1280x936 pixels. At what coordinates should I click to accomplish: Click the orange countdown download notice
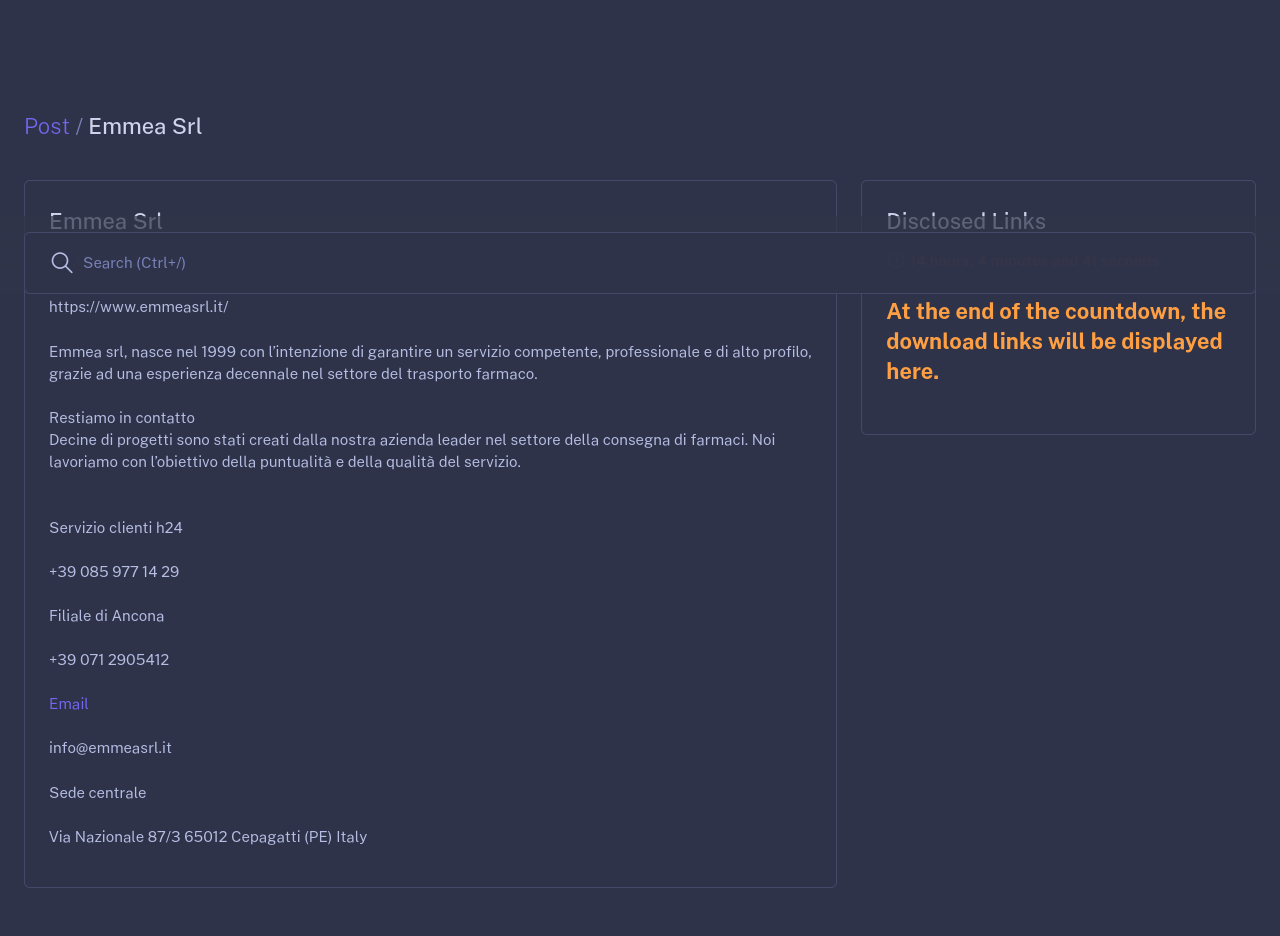(x=1056, y=341)
